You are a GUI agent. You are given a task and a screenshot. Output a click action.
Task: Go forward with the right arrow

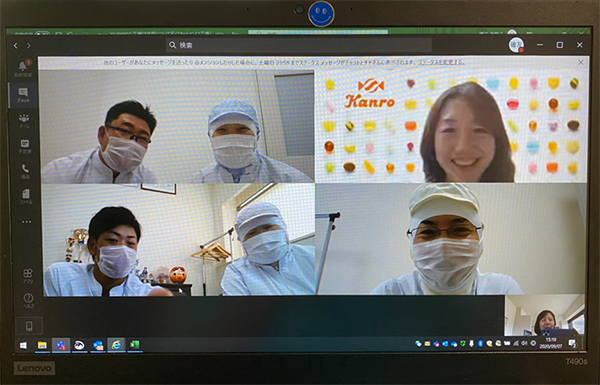click(x=29, y=46)
